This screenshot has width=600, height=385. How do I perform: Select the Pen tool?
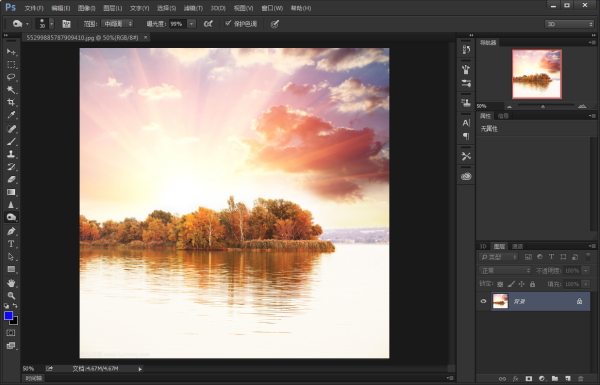point(11,231)
